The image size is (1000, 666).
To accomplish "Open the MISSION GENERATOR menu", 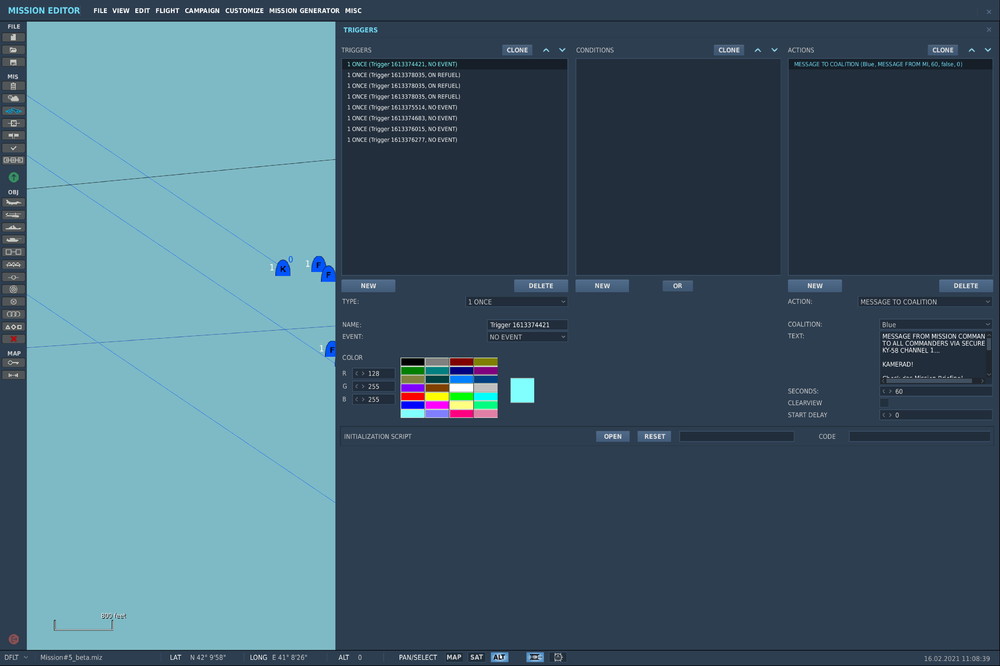I will pos(304,11).
